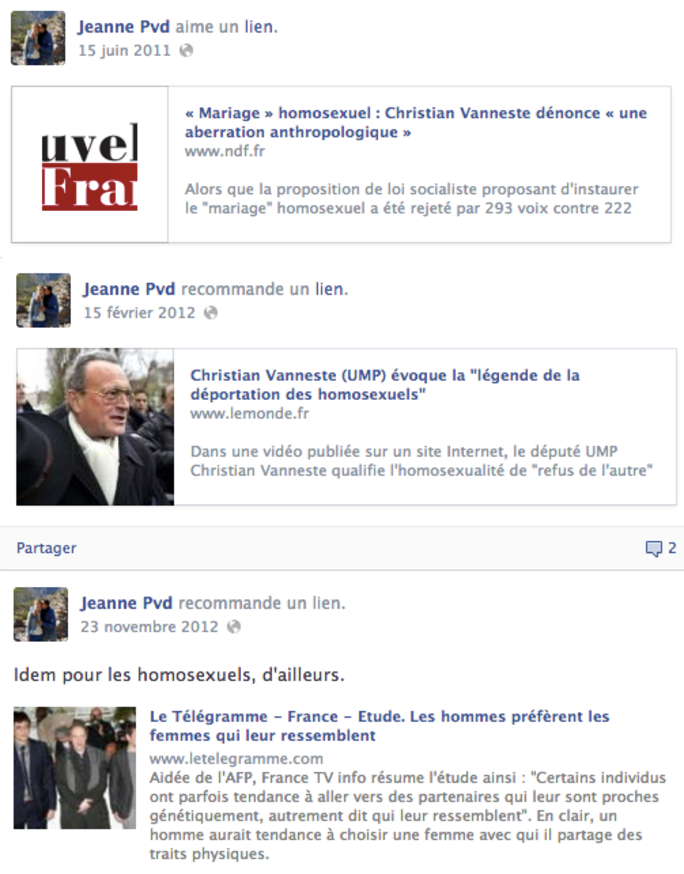Click Jeanne Pvd avatar on the November post
The width and height of the screenshot is (684, 874).
41,614
